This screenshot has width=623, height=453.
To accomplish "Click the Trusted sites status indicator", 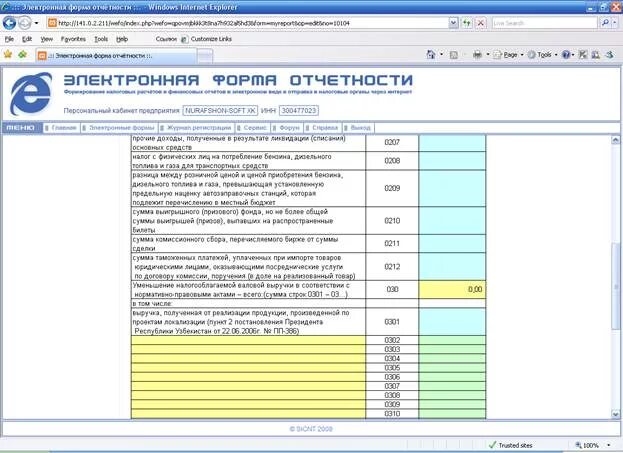I will pos(511,445).
